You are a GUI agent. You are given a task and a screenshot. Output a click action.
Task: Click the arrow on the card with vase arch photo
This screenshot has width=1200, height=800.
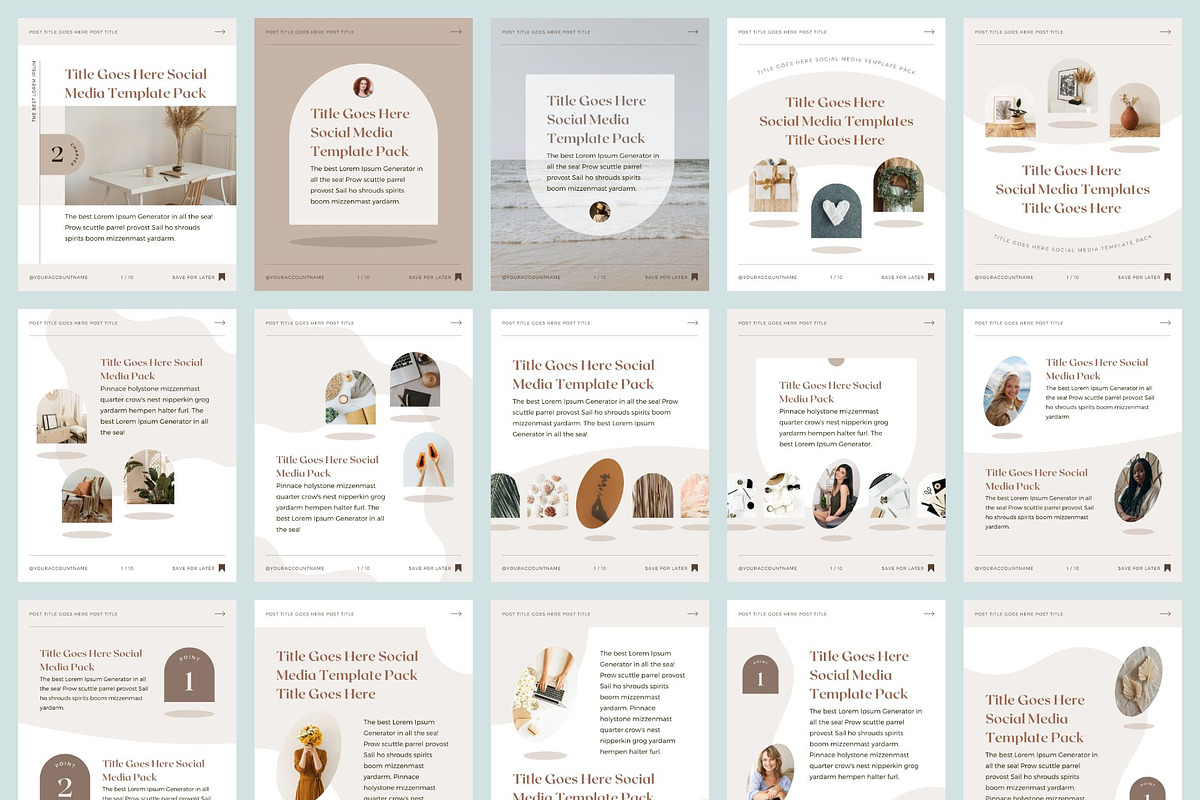click(1165, 32)
